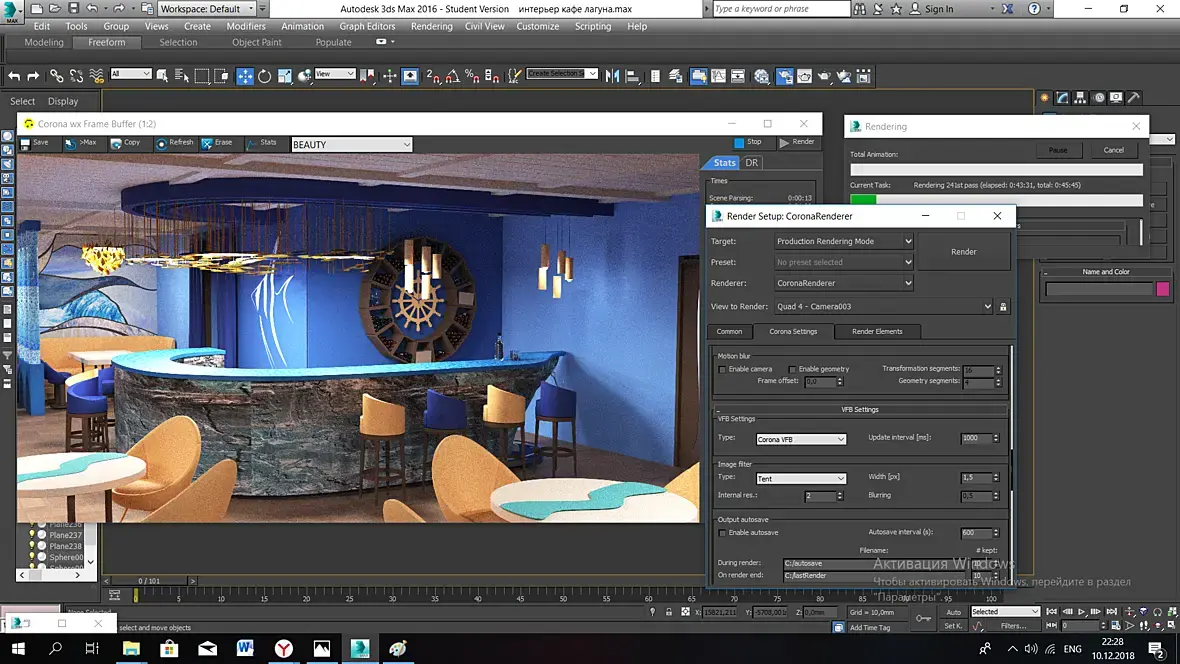Open Yandex Browser from the taskbar
1180x664 pixels.
pos(284,649)
